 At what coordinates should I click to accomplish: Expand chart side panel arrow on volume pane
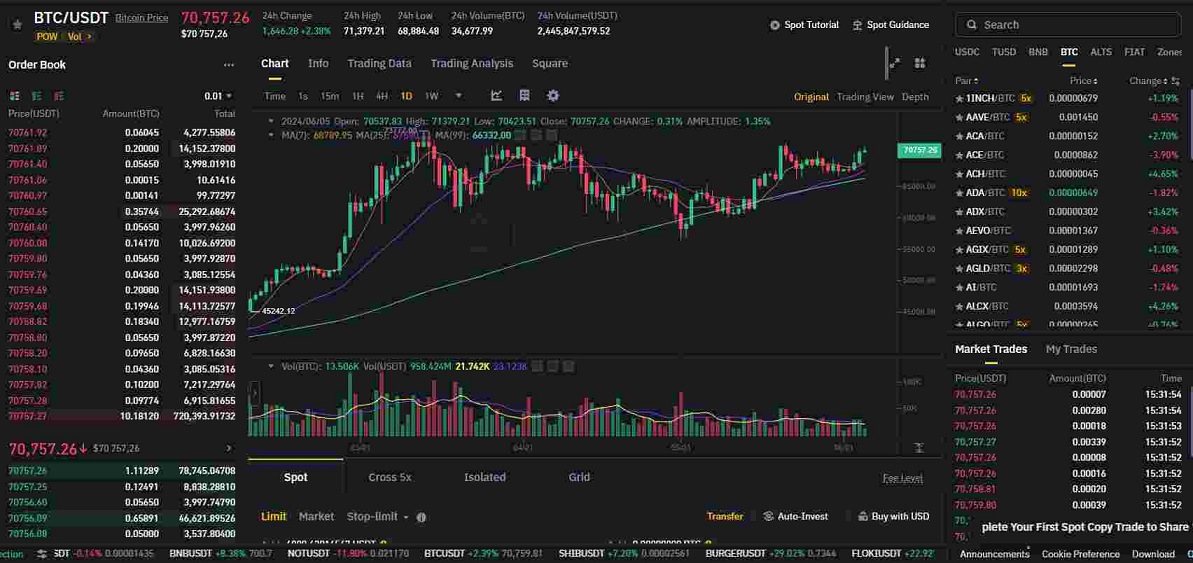255,394
